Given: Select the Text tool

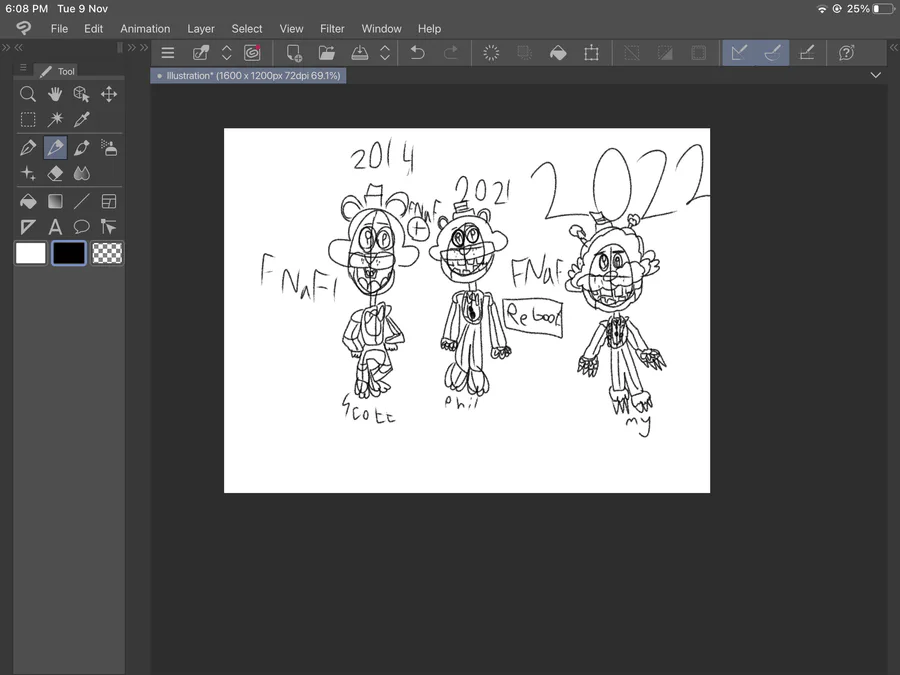Looking at the screenshot, I should 55,227.
